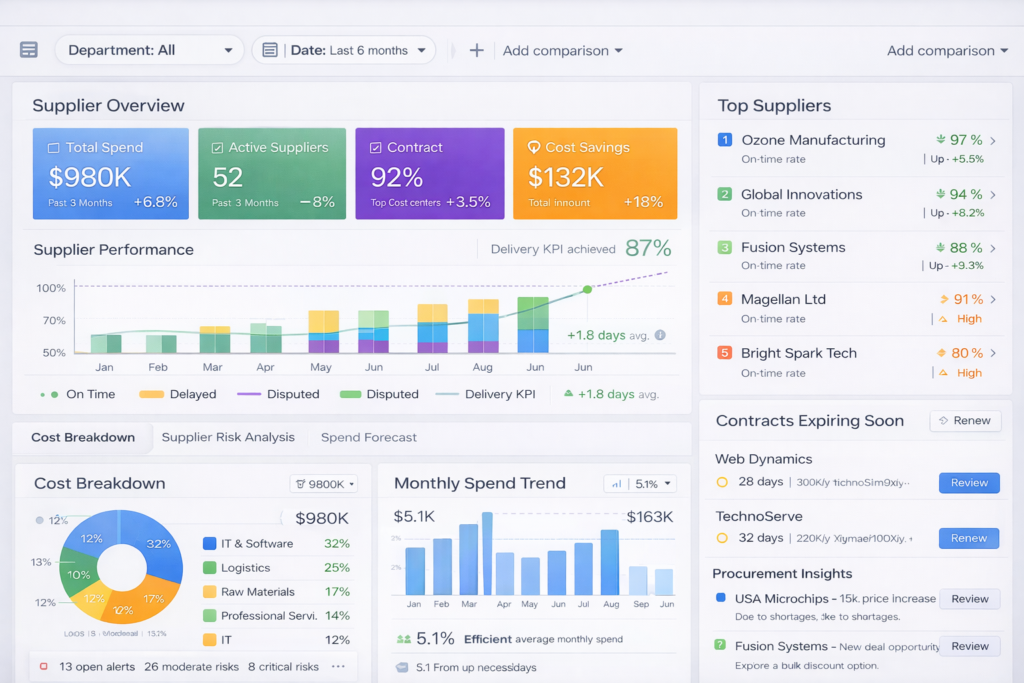The image size is (1024, 683).
Task: Click the lightbulb icon on Cost Savings card
Action: coord(534,147)
